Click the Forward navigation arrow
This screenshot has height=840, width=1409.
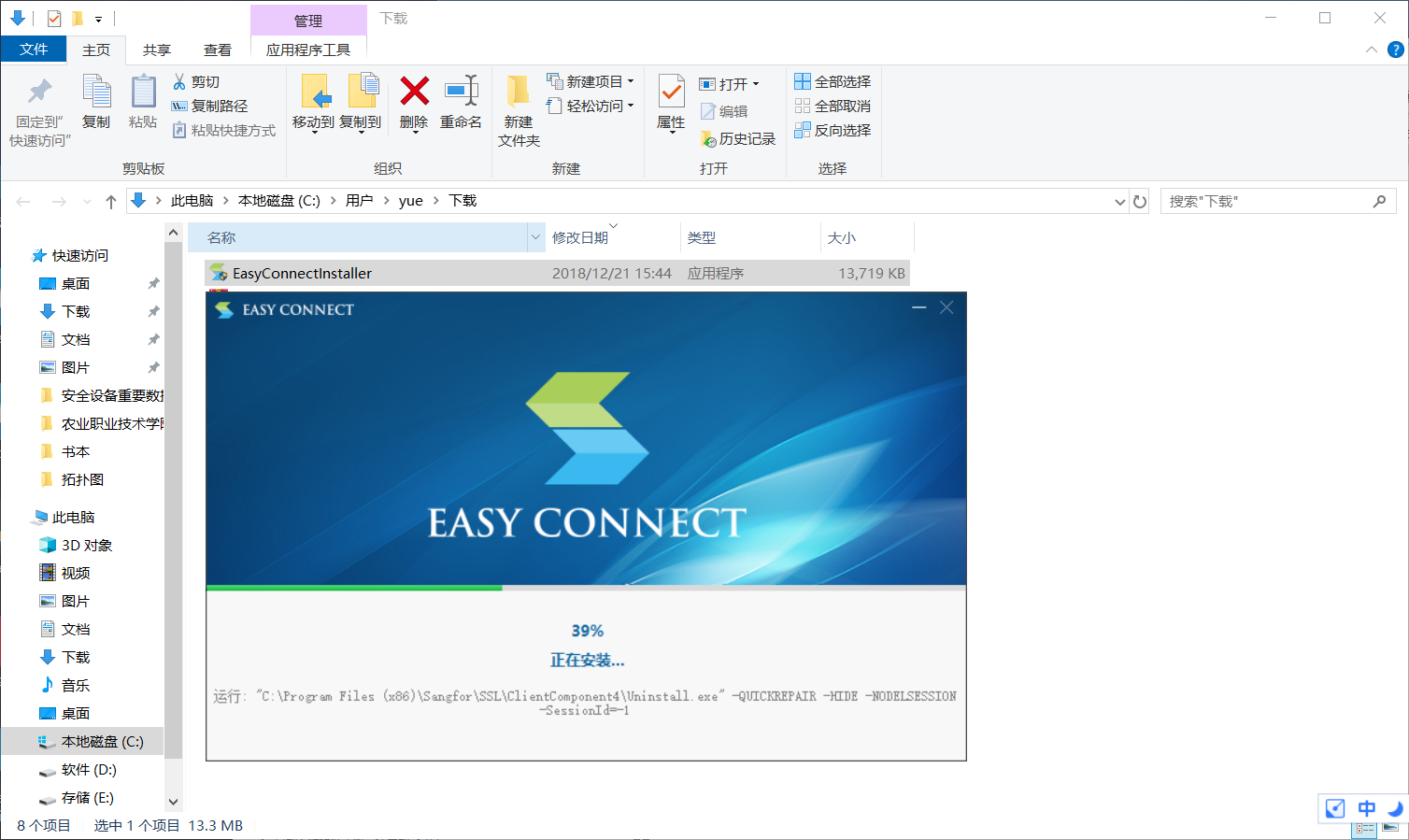[x=59, y=201]
